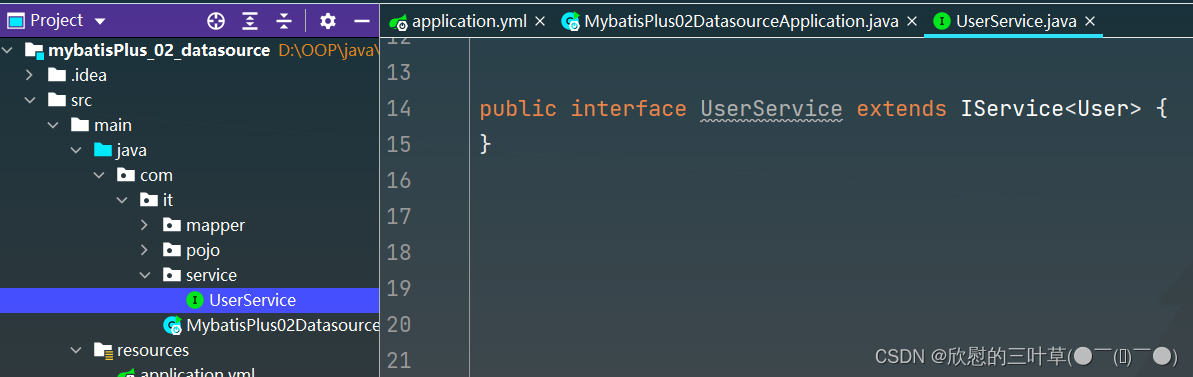
Task: Collapse the com package
Action: pos(99,176)
